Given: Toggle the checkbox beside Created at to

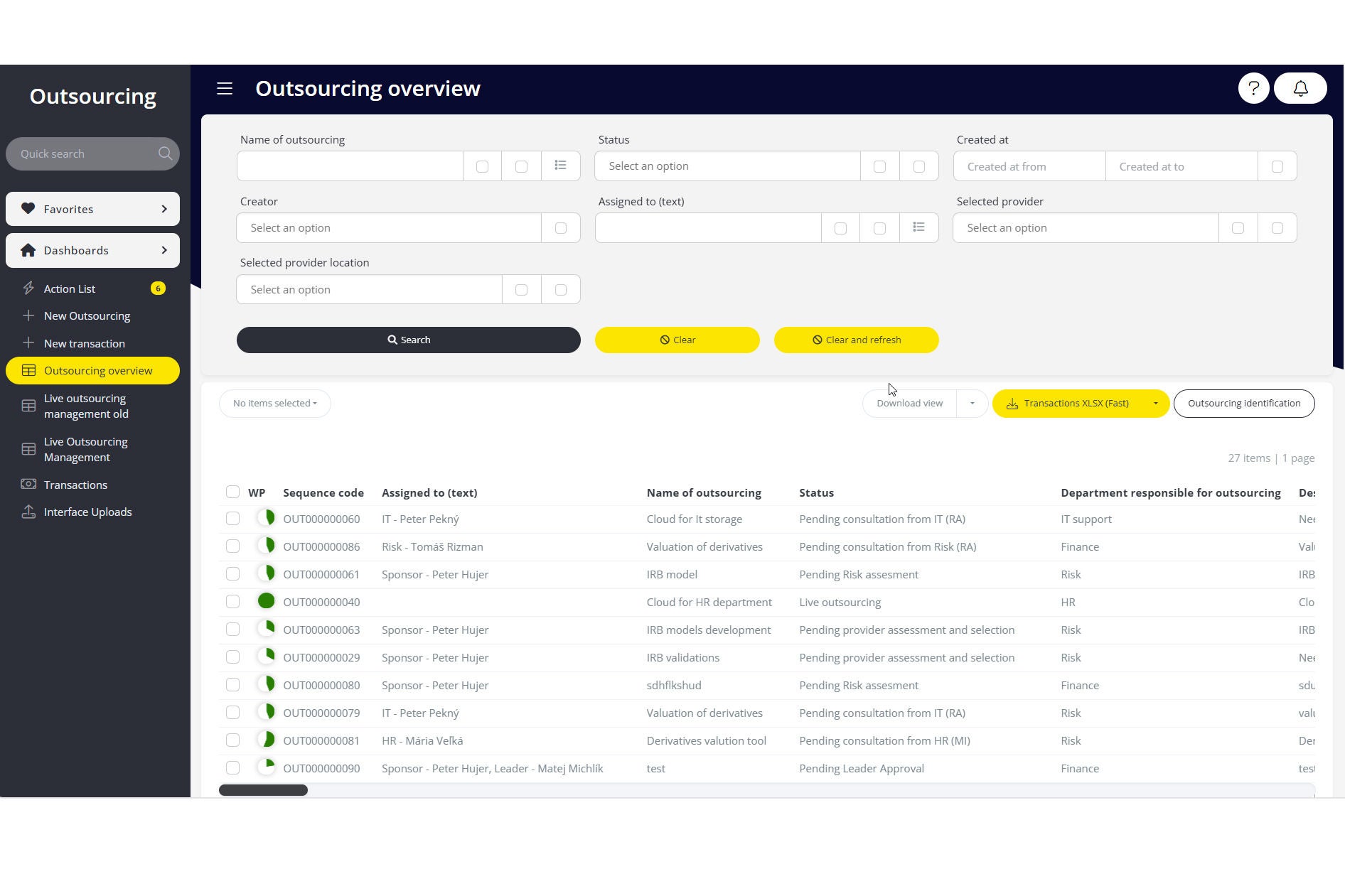Looking at the screenshot, I should pos(1277,166).
